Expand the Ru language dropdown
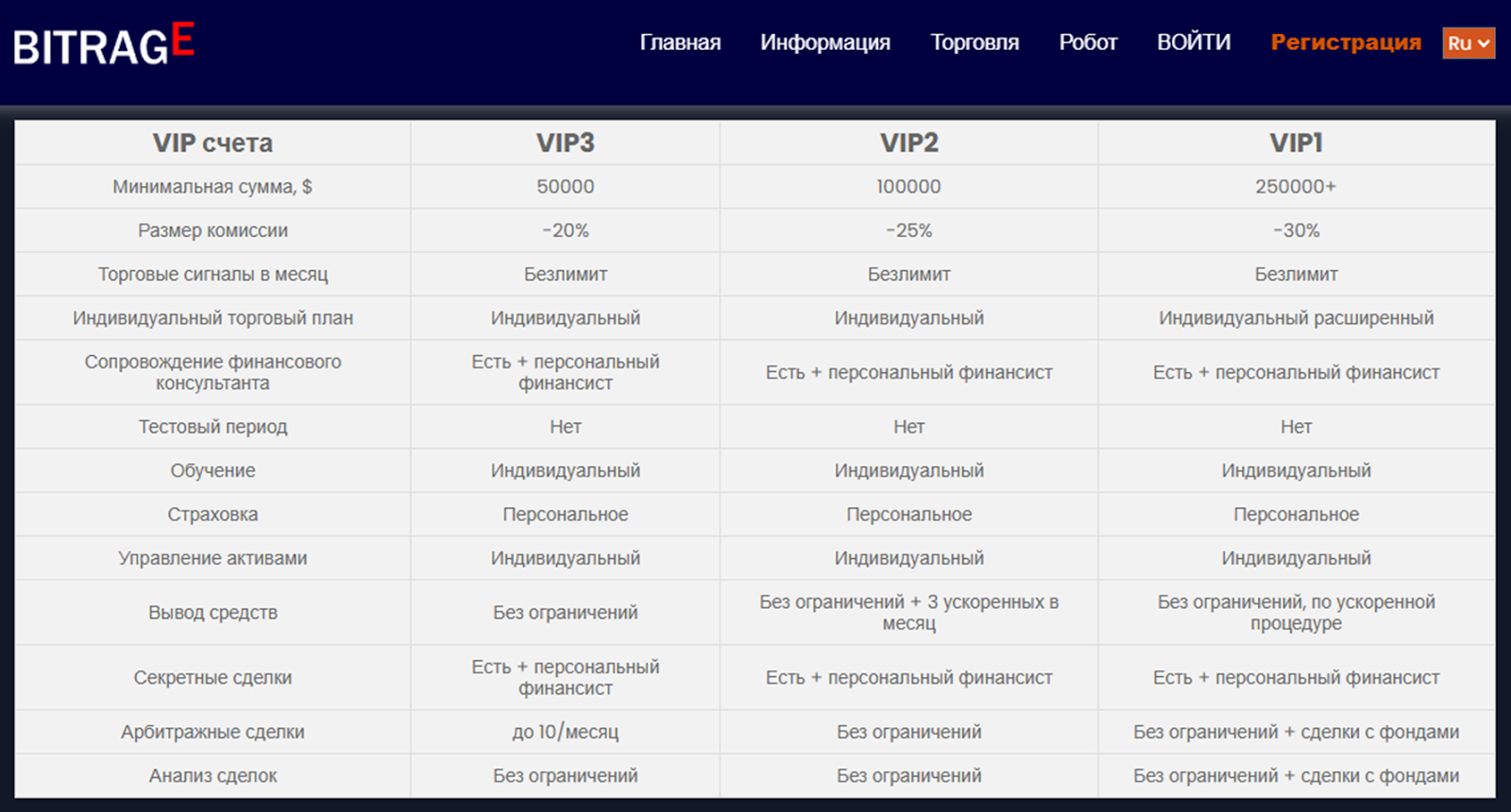This screenshot has height=812, width=1511. pos(1469,43)
